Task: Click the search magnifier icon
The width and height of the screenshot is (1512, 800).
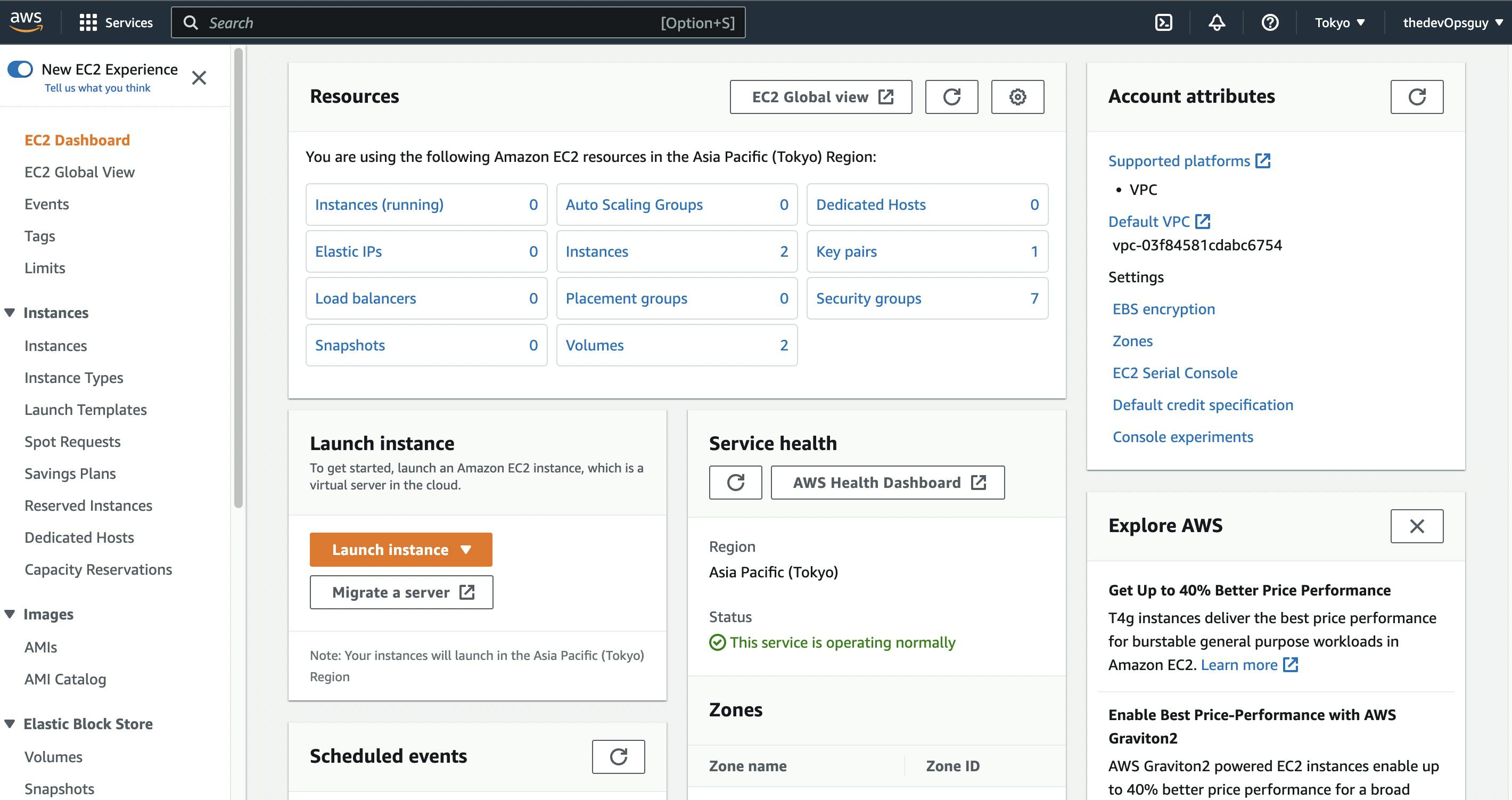Action: coord(190,22)
